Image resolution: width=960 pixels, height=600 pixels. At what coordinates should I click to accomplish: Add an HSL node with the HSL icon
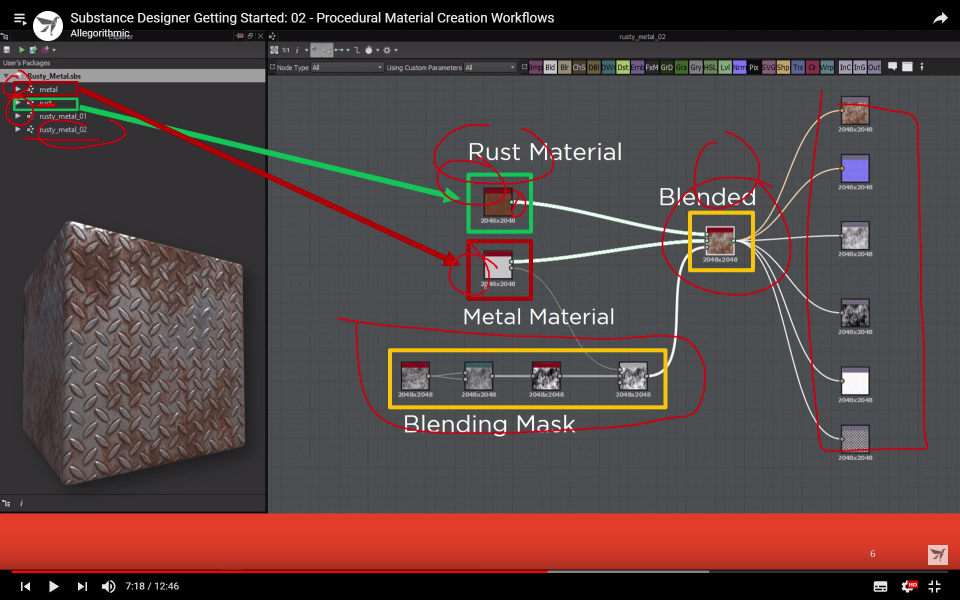710,67
